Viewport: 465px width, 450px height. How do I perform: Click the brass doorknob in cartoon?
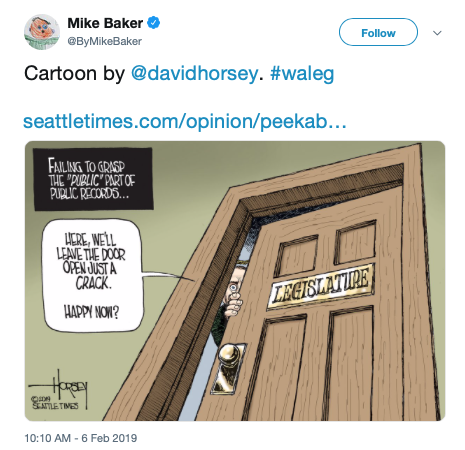point(230,355)
